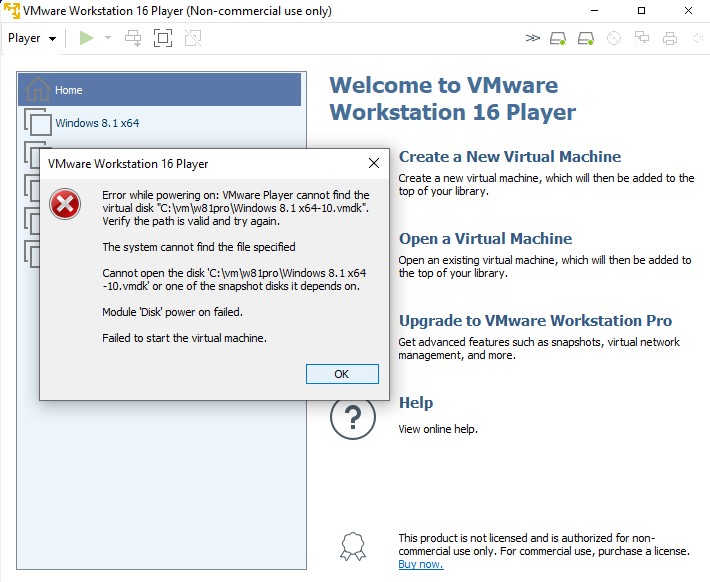The width and height of the screenshot is (710, 582).
Task: Click the license ribbon badge icon
Action: (x=352, y=545)
